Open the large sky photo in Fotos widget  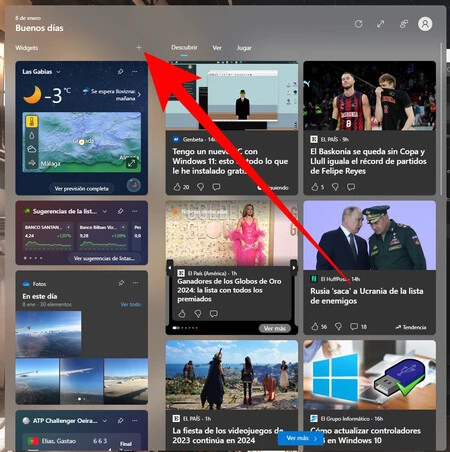coord(49,334)
